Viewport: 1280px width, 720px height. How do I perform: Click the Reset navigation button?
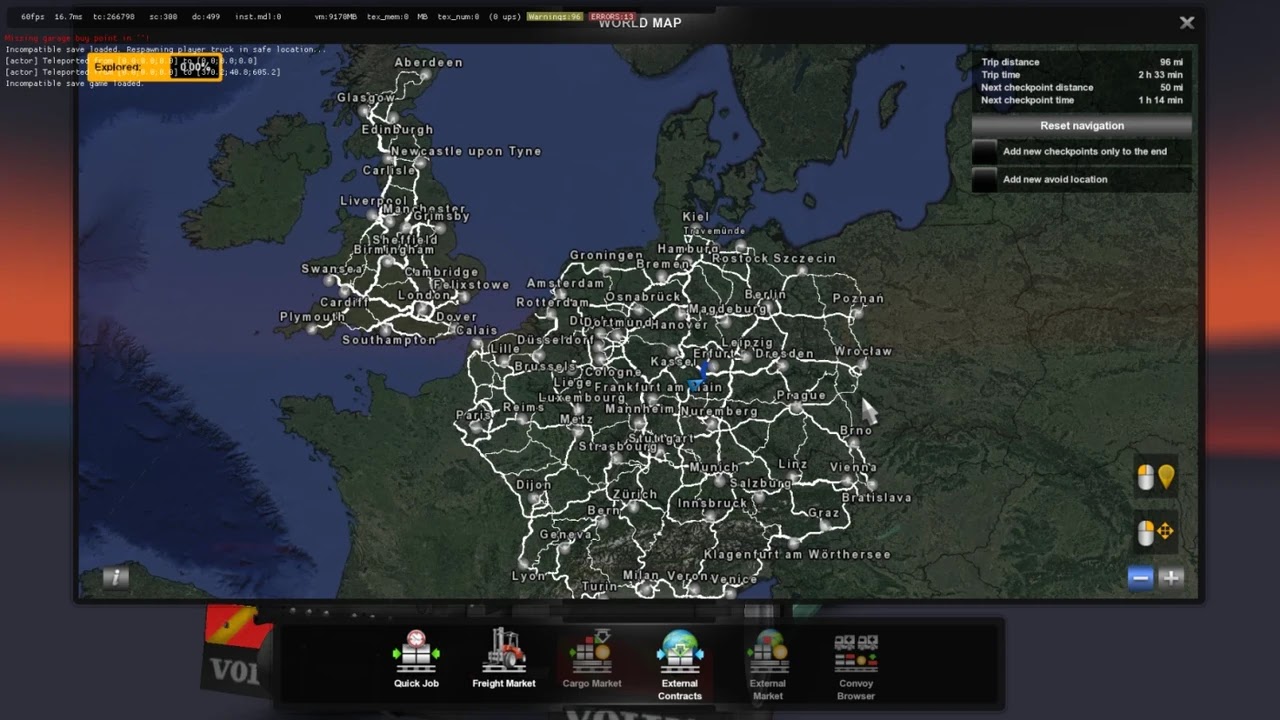coord(1082,126)
